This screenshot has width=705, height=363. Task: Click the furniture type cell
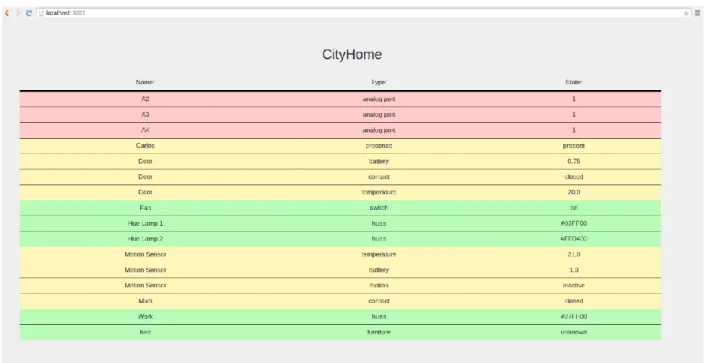coord(379,332)
